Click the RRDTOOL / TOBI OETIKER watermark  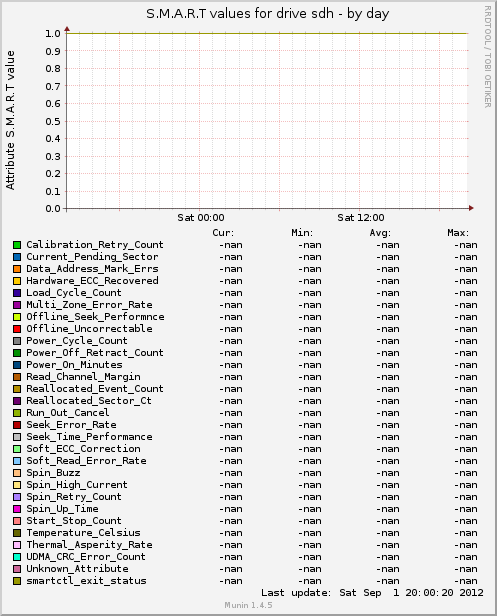[487, 57]
